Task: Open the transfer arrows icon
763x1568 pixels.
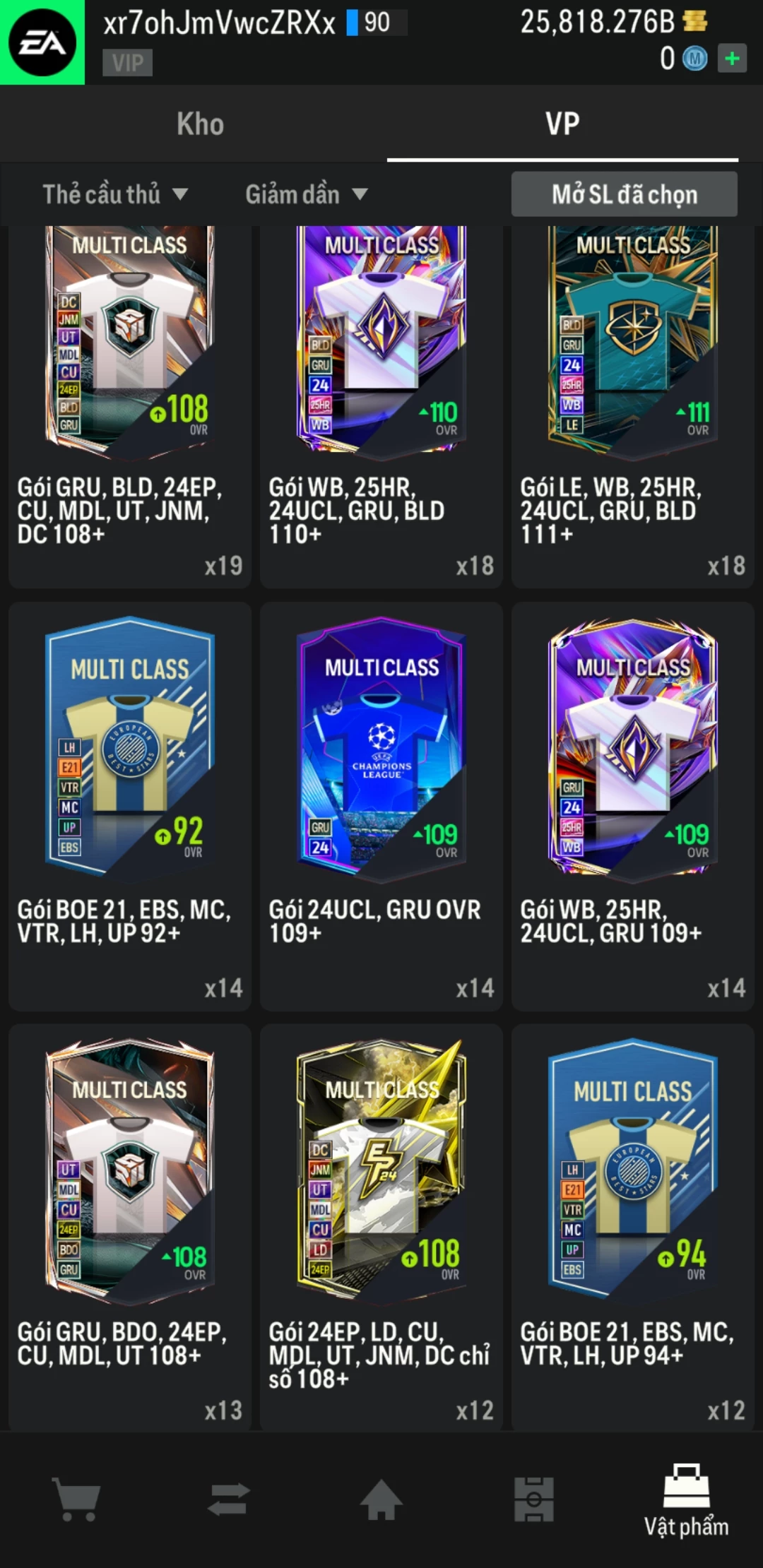Action: click(229, 1499)
